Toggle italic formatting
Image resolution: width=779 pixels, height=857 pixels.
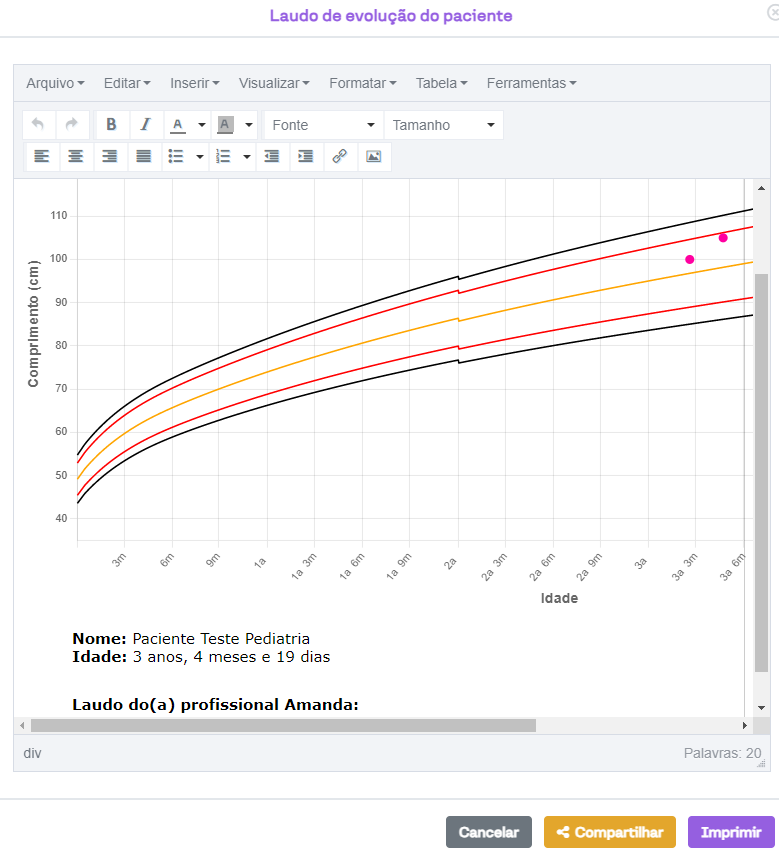145,125
